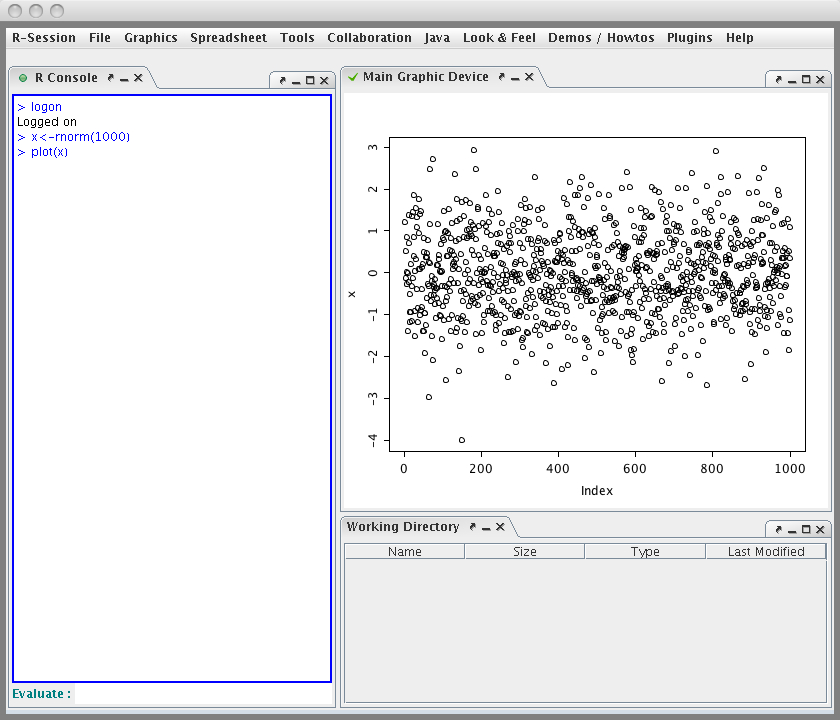Open the Graphics menu
The height and width of the screenshot is (720, 840).
pyautogui.click(x=150, y=38)
